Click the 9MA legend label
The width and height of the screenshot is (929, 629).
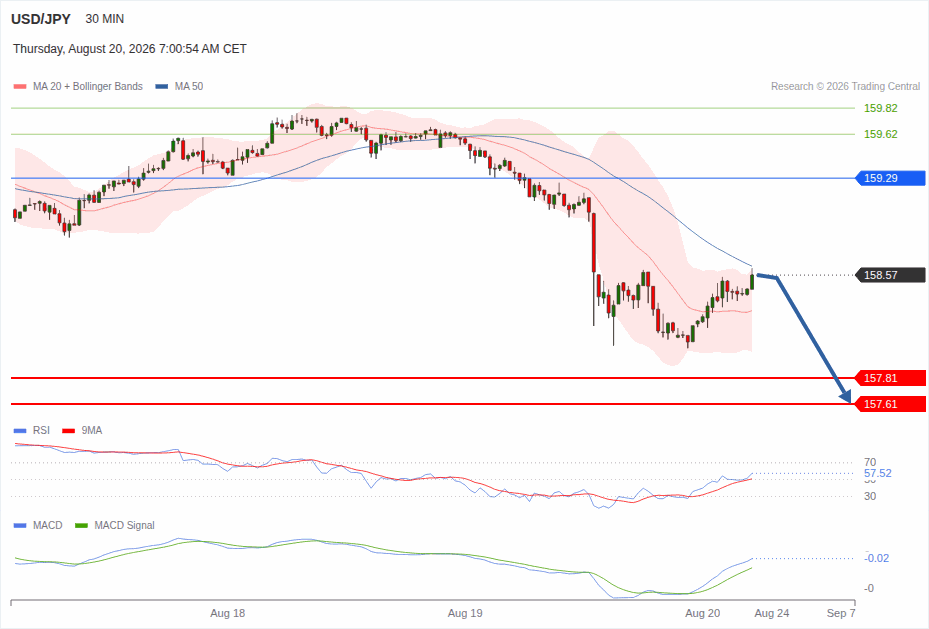[x=92, y=431]
